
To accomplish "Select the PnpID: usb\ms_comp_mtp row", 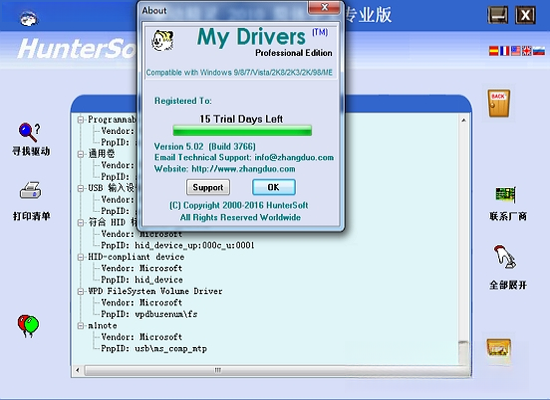I will tap(154, 348).
